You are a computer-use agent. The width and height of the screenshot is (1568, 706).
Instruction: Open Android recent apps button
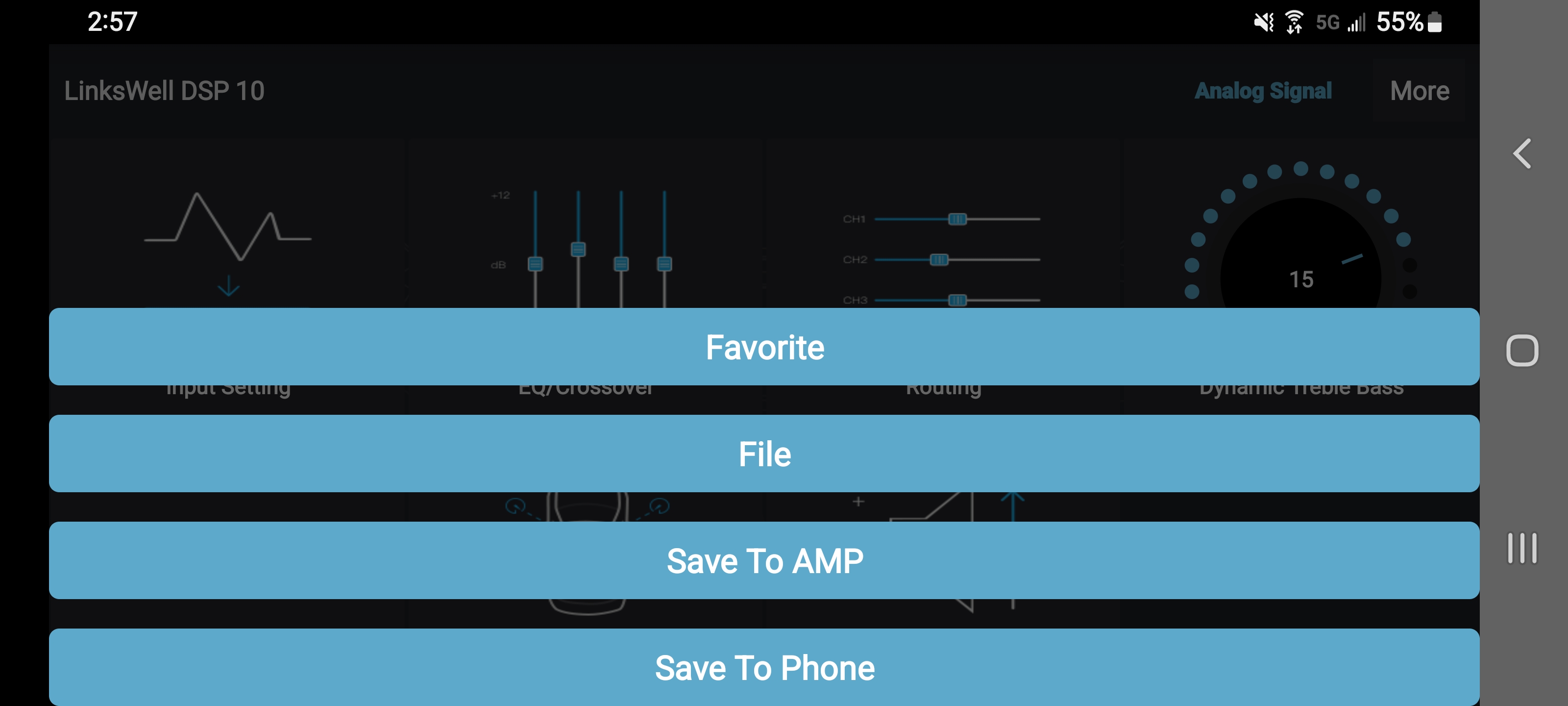click(x=1522, y=548)
